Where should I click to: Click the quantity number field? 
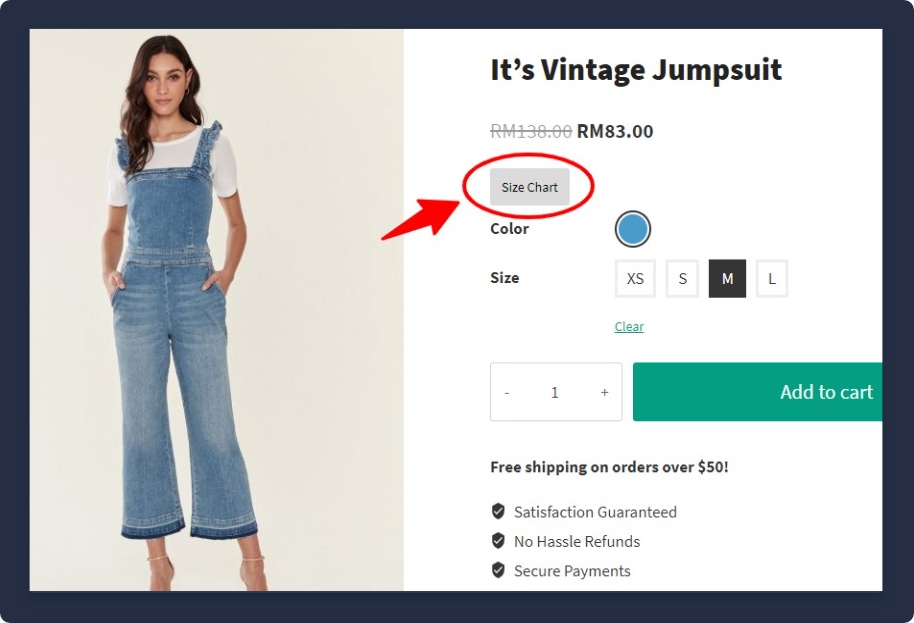(x=555, y=392)
